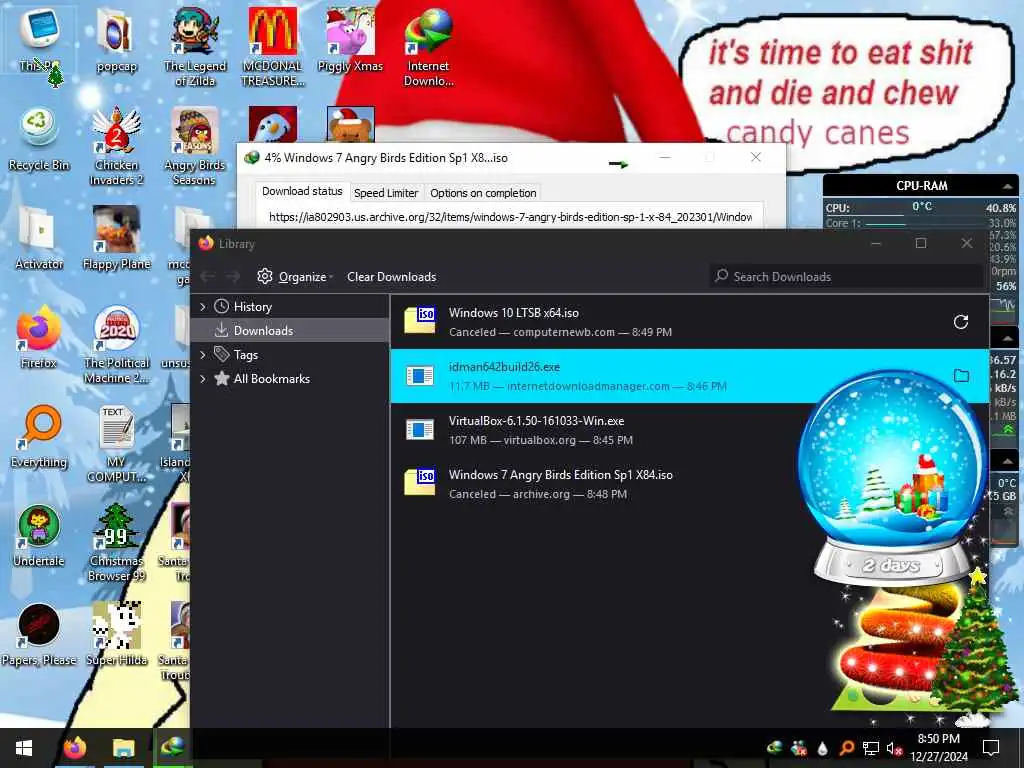
Task: Collapse the CPU-RAM gadget arrow
Action: (1008, 186)
